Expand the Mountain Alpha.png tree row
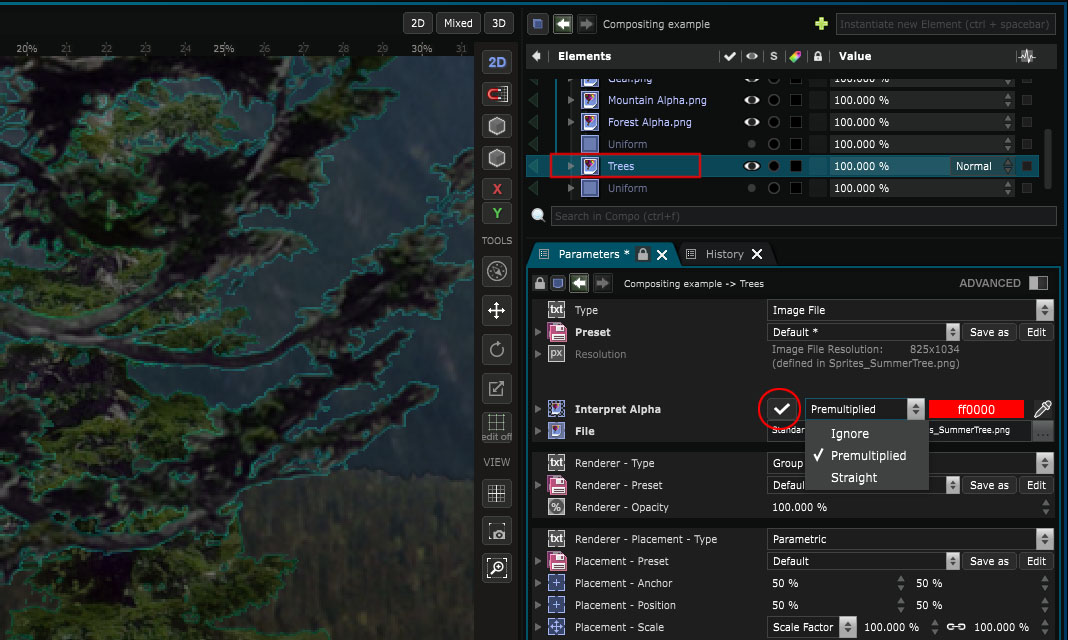 click(571, 100)
